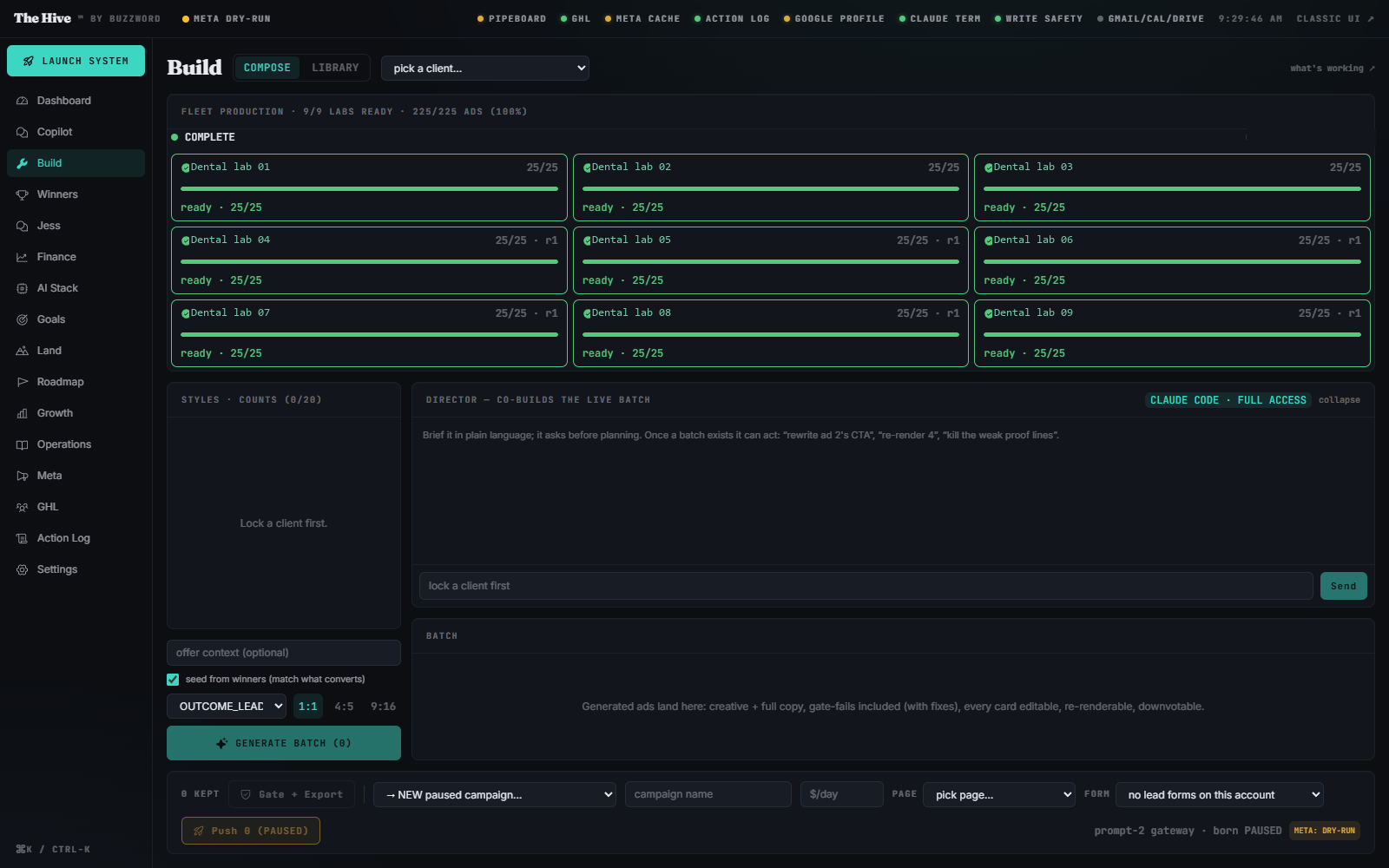The width and height of the screenshot is (1389, 868).
Task: Click Dental lab 08 progress bar
Action: coord(771,334)
